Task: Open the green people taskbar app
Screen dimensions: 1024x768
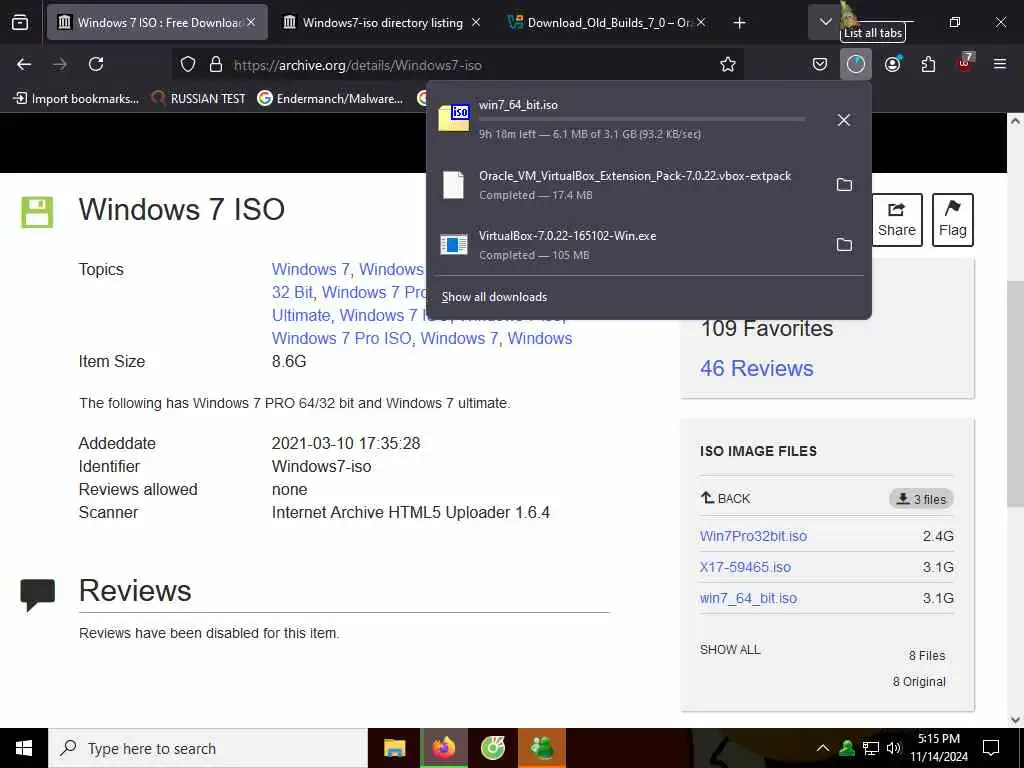Action: coord(541,748)
